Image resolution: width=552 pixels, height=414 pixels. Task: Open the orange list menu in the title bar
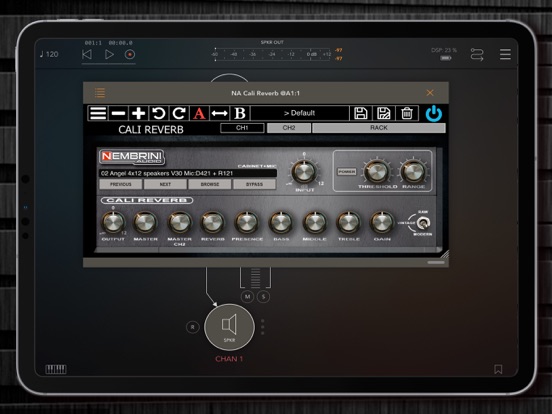pos(100,93)
